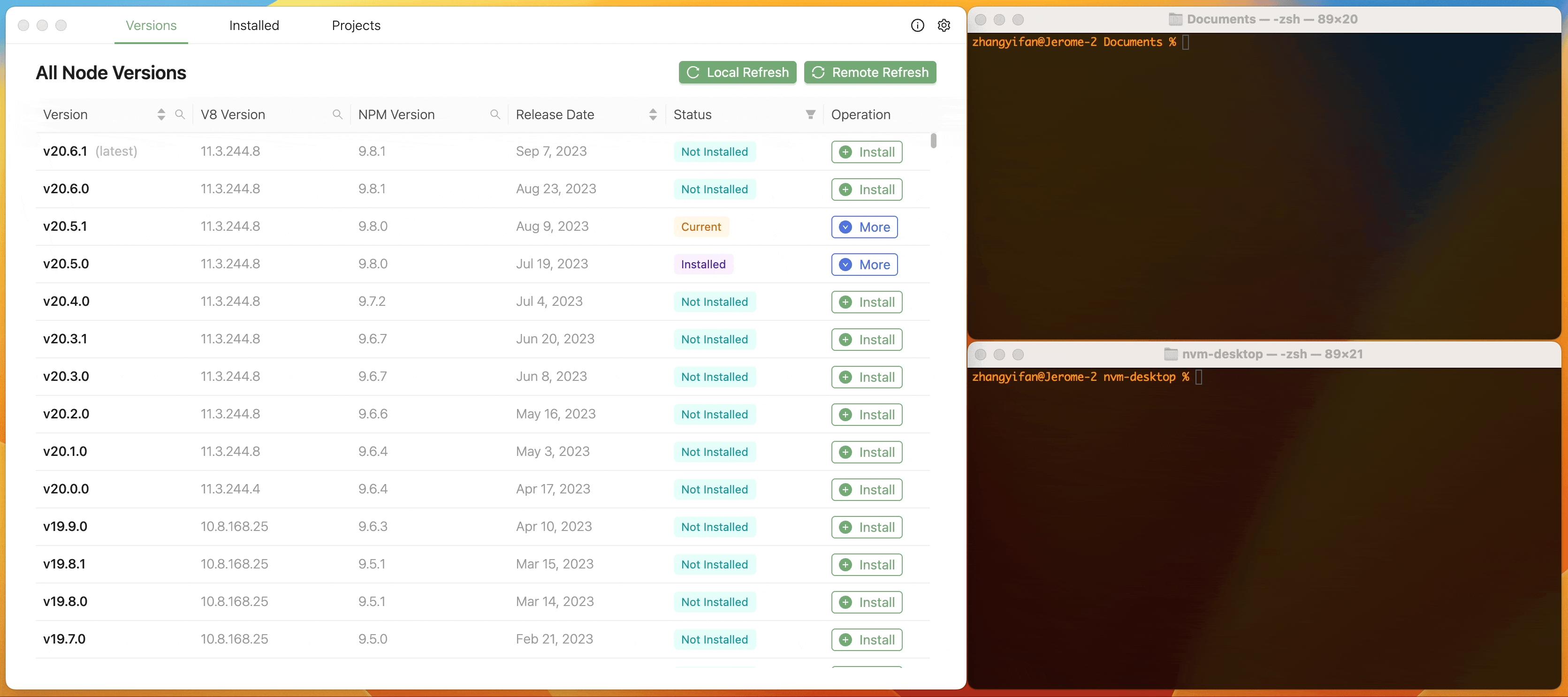Screen dimensions: 1568x697
Task: Open the More dropdown for v20.5.0
Action: 864,264
